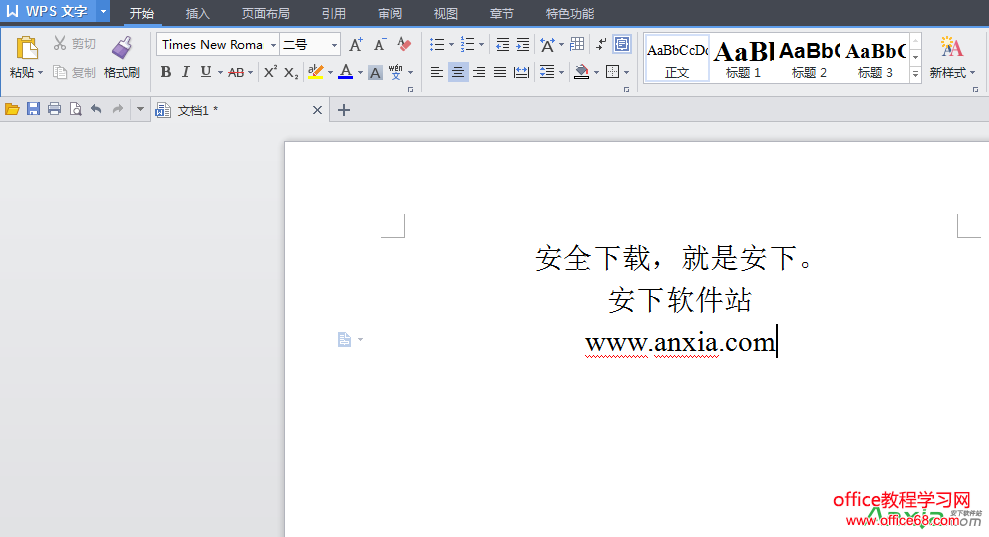
Task: Switch to the 页面布局 tab
Action: 266,13
